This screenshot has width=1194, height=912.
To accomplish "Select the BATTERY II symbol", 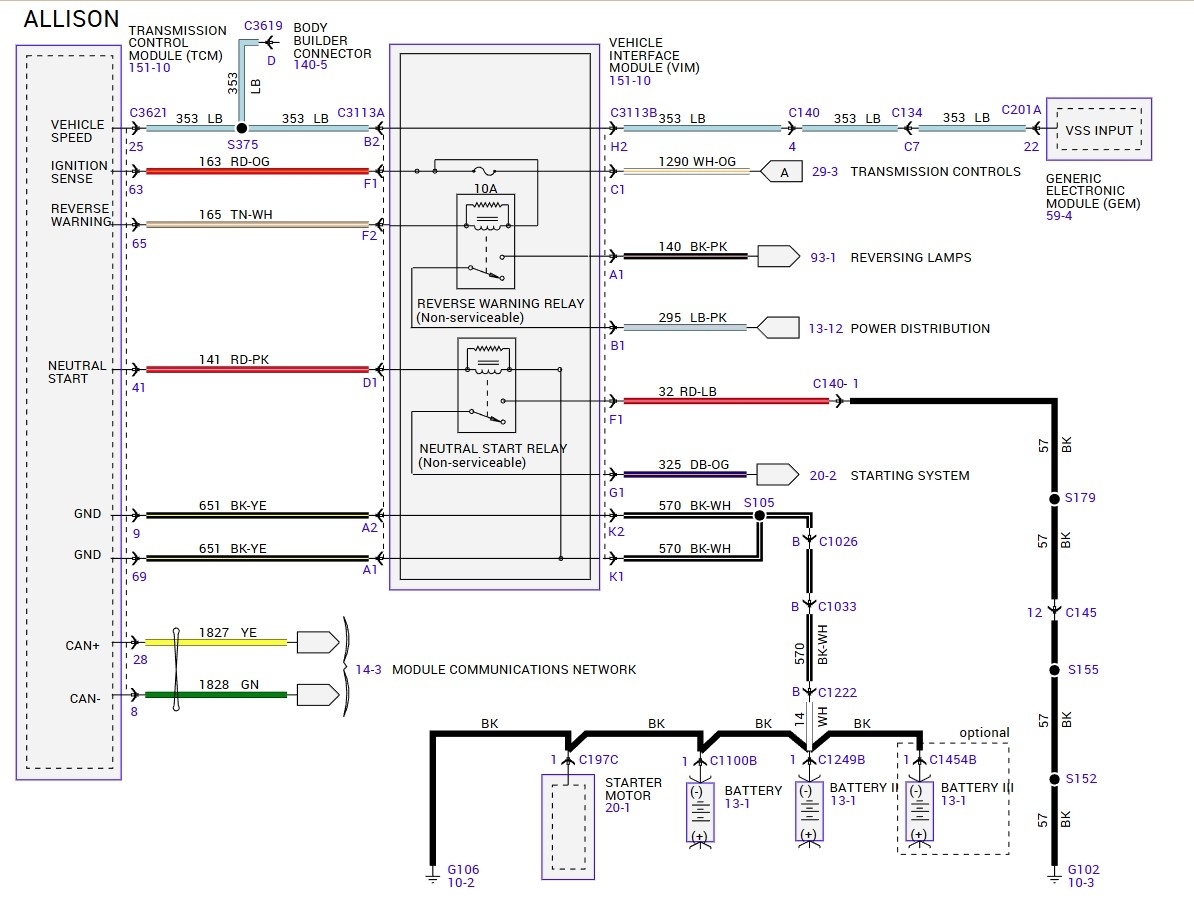I will [x=809, y=813].
